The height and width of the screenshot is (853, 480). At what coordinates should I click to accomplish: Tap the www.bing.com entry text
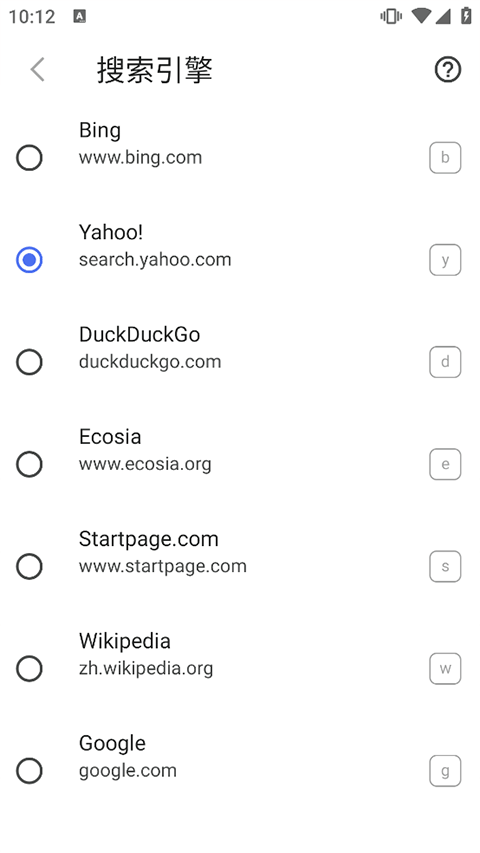coord(140,158)
